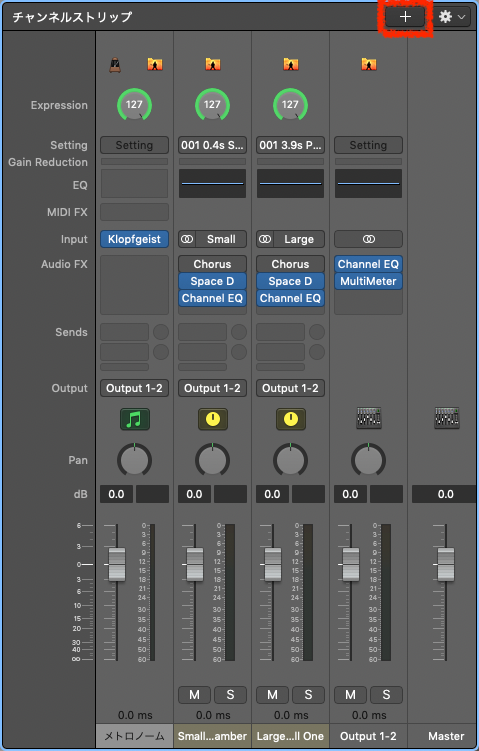The width and height of the screenshot is (479, 751).
Task: Open Channel EQ on Output 1-2 strip
Action: click(369, 264)
